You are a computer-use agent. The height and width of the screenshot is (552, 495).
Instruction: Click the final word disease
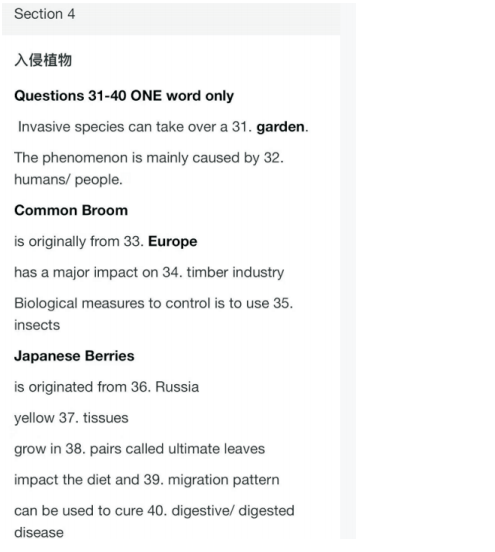coord(39,533)
